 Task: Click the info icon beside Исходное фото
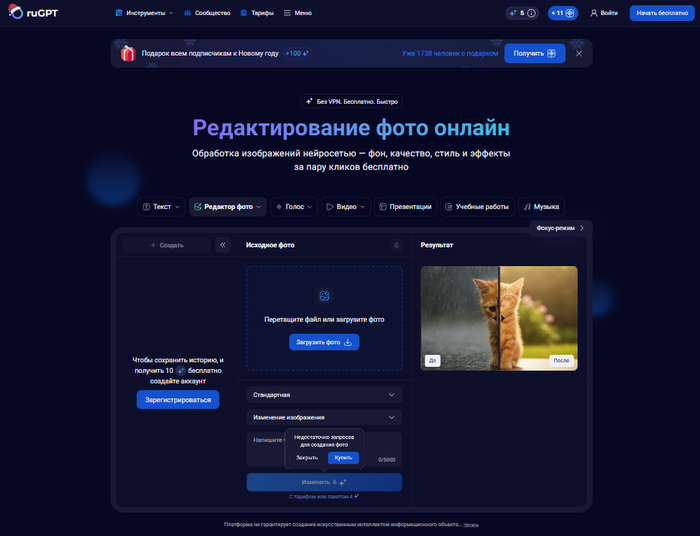tap(396, 245)
